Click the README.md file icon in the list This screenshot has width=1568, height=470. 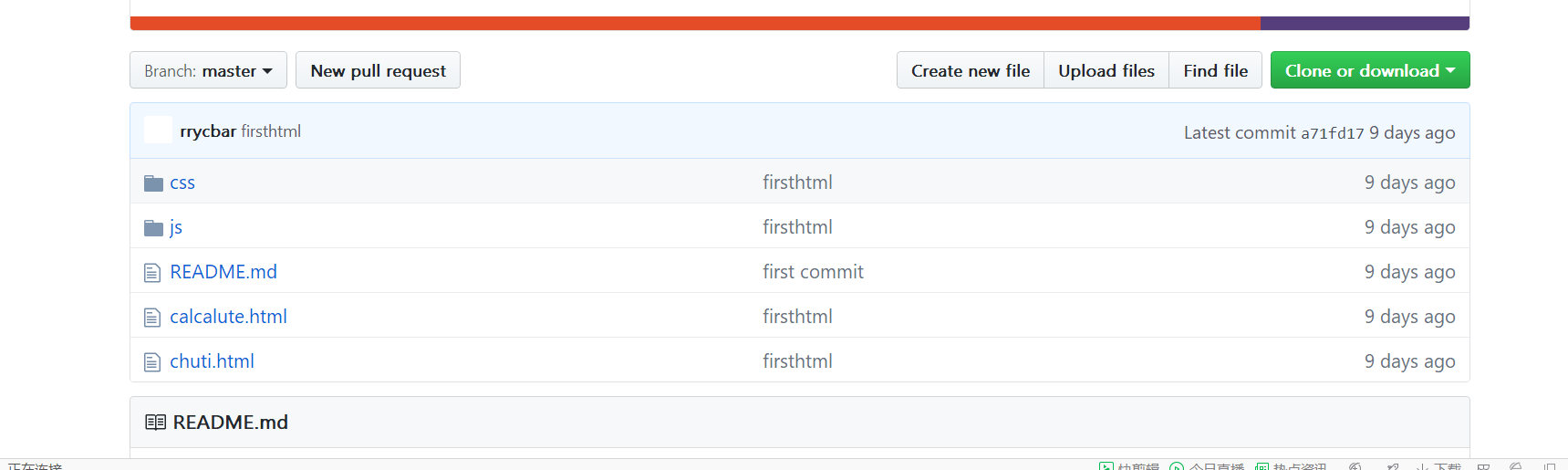pyautogui.click(x=152, y=273)
